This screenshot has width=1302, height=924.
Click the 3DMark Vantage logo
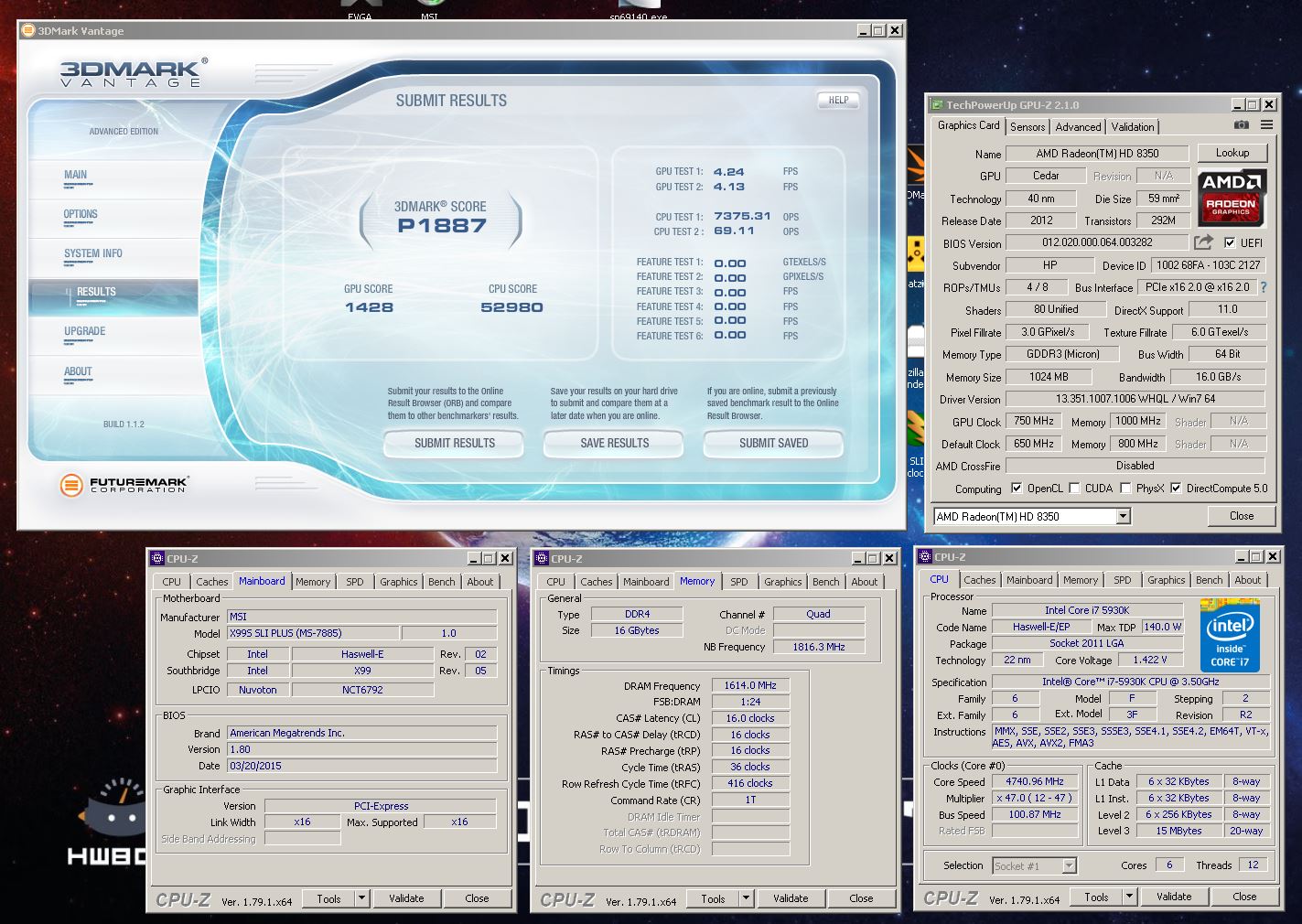click(134, 72)
